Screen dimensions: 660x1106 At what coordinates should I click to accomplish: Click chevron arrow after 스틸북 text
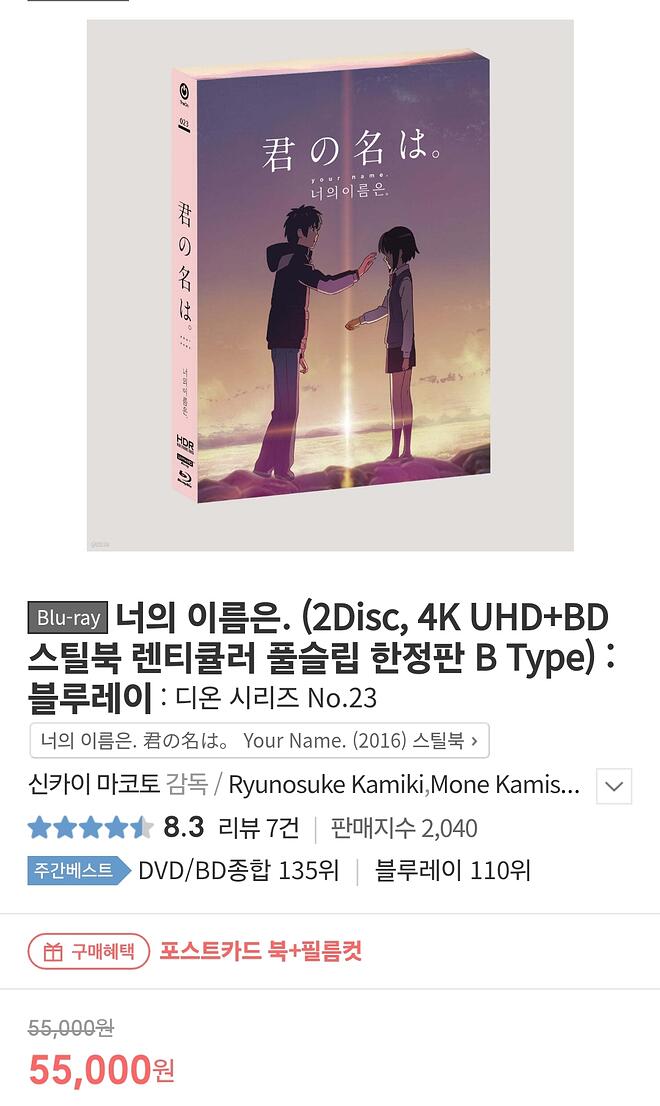(475, 741)
